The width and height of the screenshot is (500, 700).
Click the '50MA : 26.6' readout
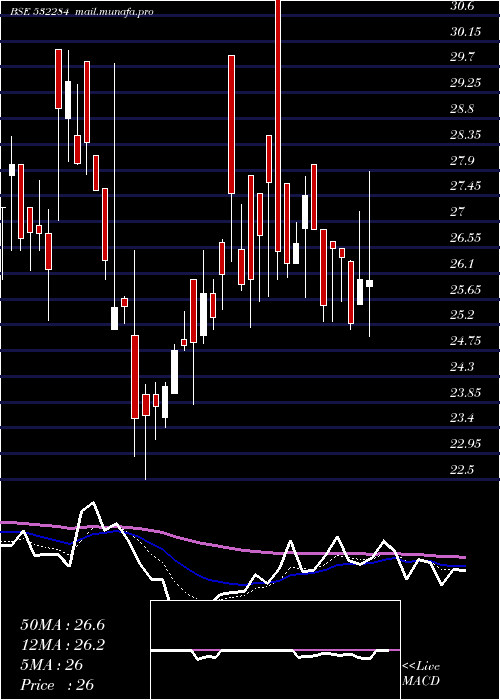[x=62, y=625]
